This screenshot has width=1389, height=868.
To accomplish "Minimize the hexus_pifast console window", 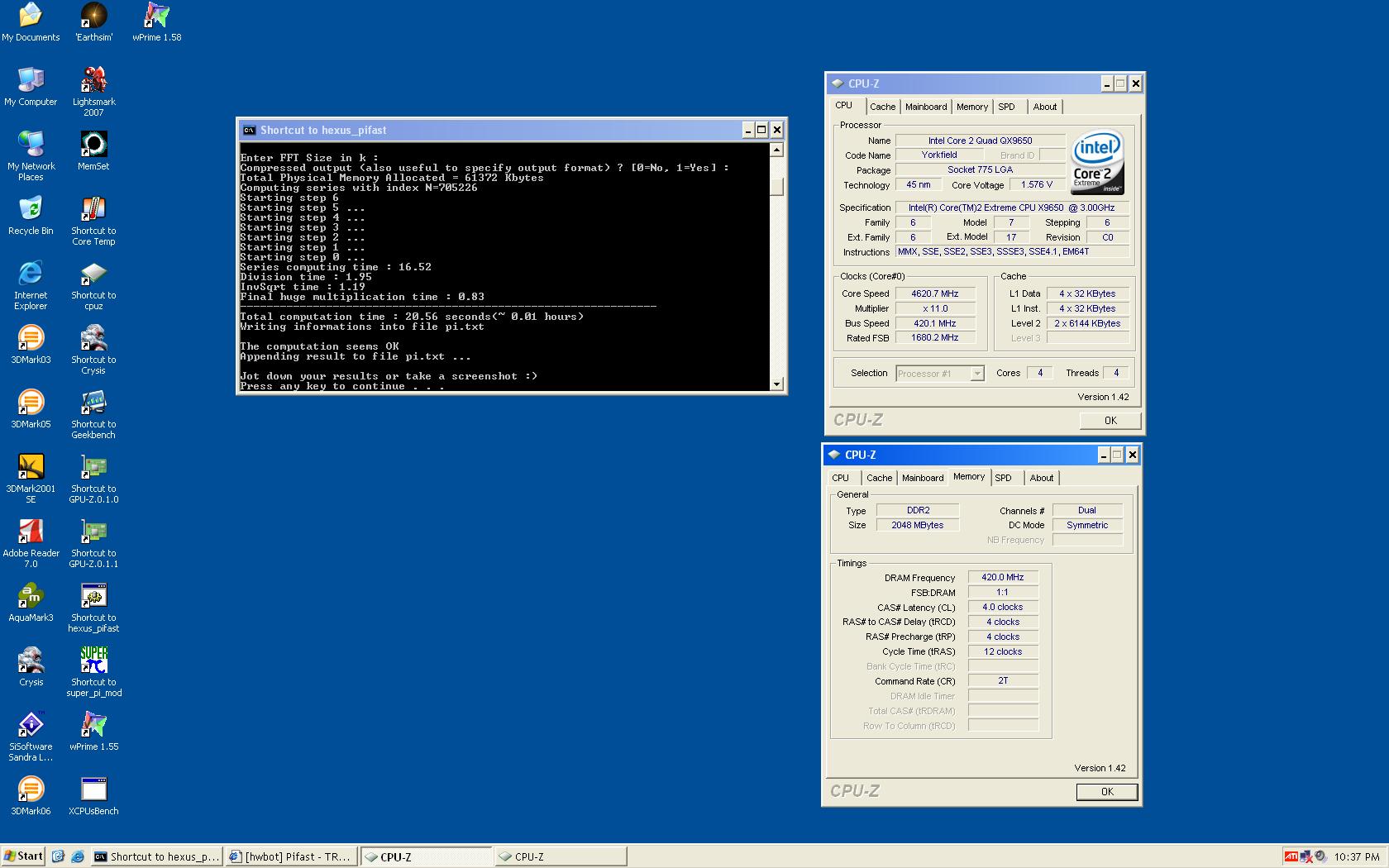I will pos(747,130).
